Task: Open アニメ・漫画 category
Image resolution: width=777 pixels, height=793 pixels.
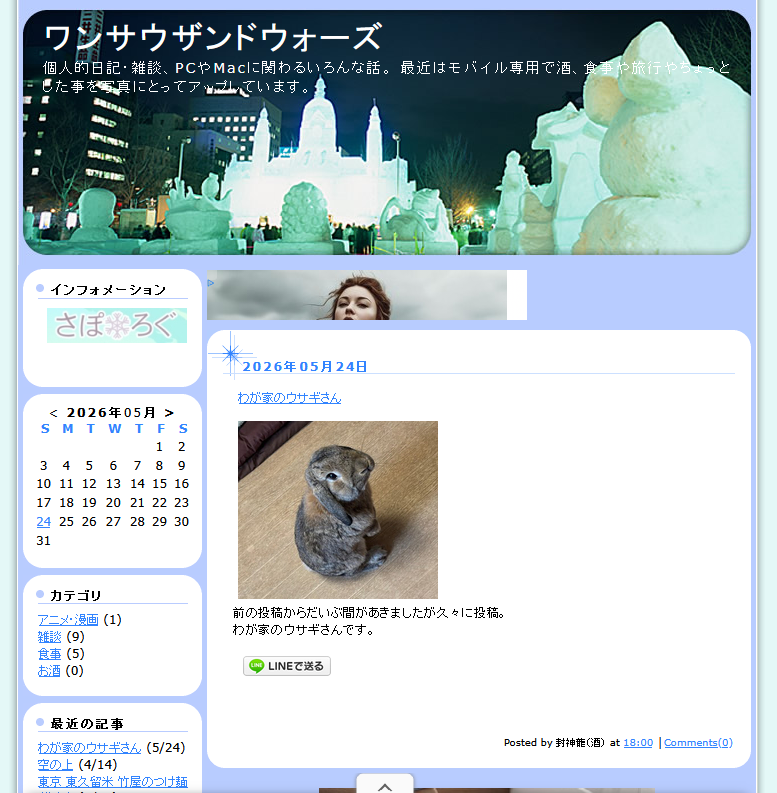Action: [x=68, y=620]
